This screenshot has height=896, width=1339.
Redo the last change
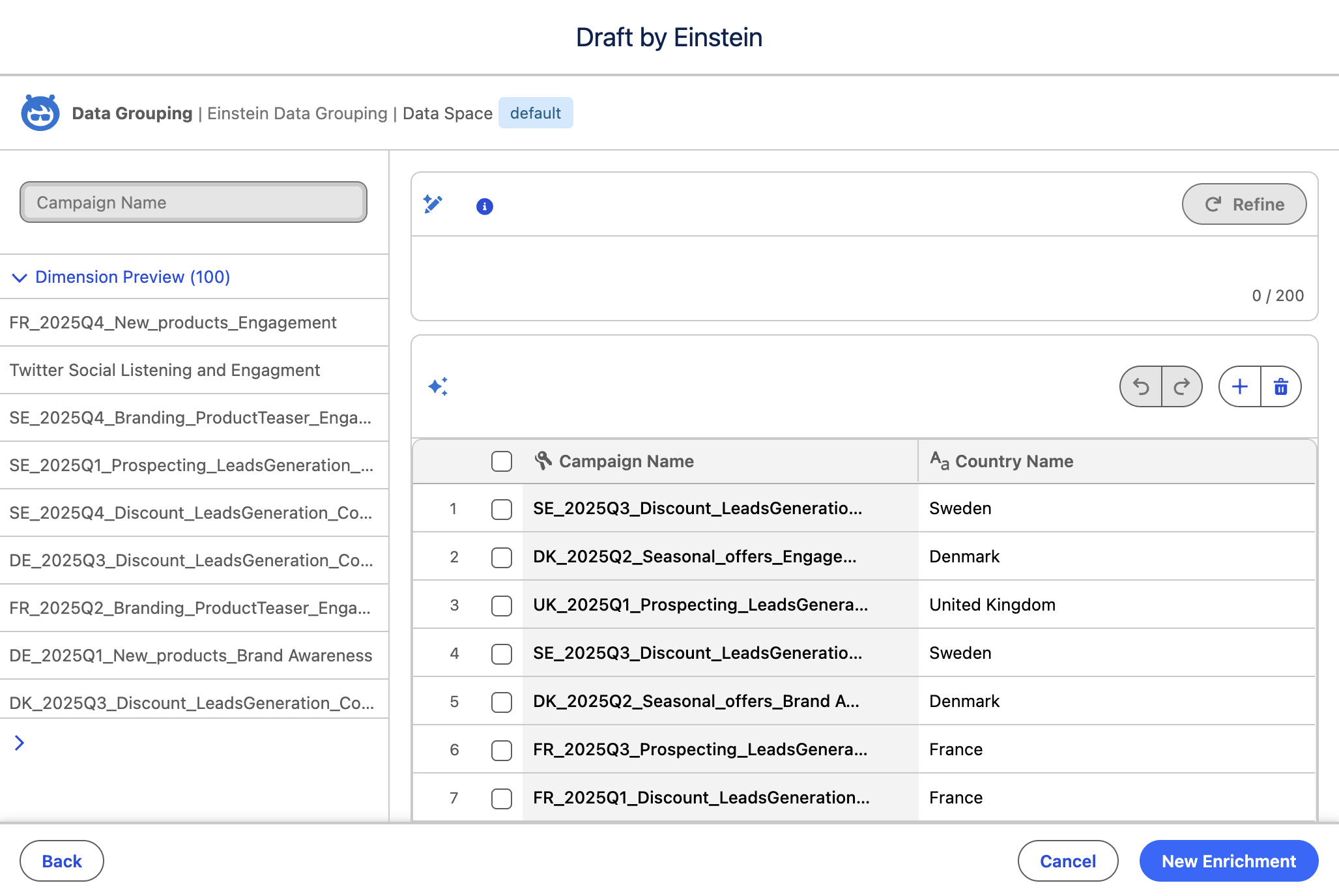pyautogui.click(x=1182, y=386)
